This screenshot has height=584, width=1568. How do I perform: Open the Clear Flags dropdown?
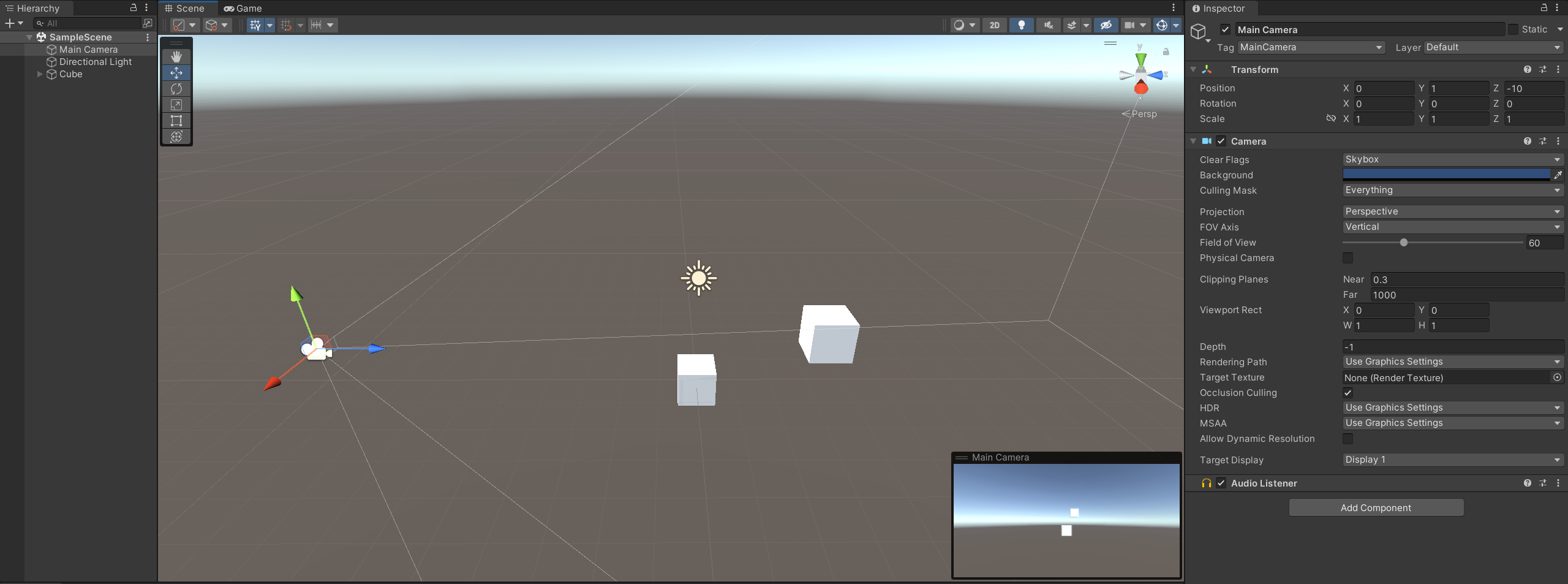[1452, 159]
